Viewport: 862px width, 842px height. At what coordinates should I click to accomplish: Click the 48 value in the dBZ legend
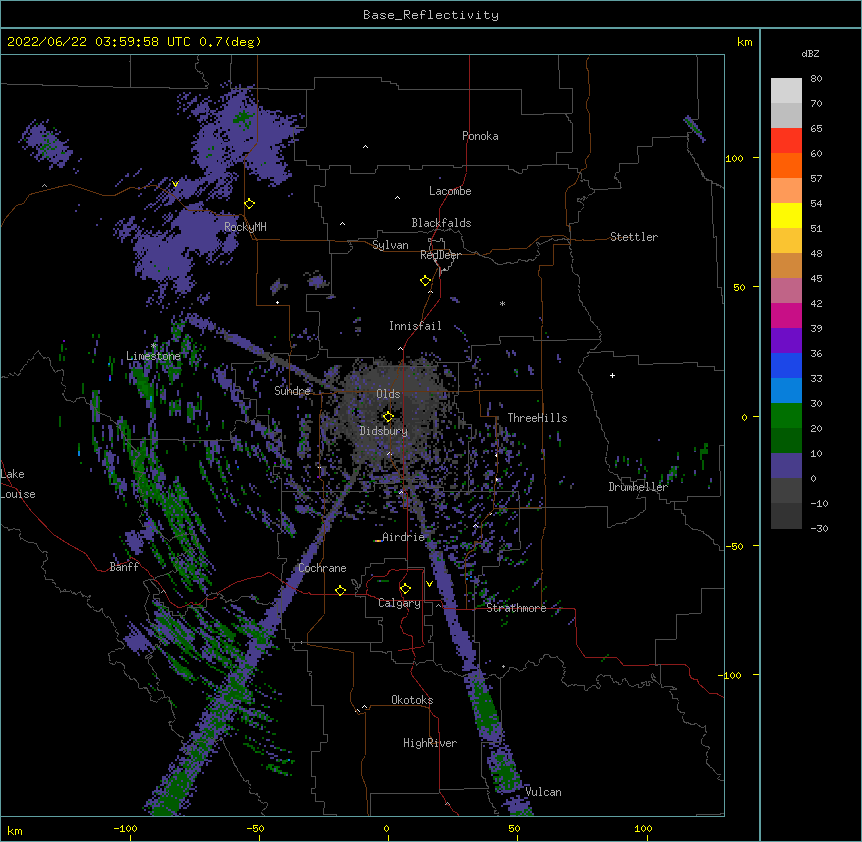[816, 253]
